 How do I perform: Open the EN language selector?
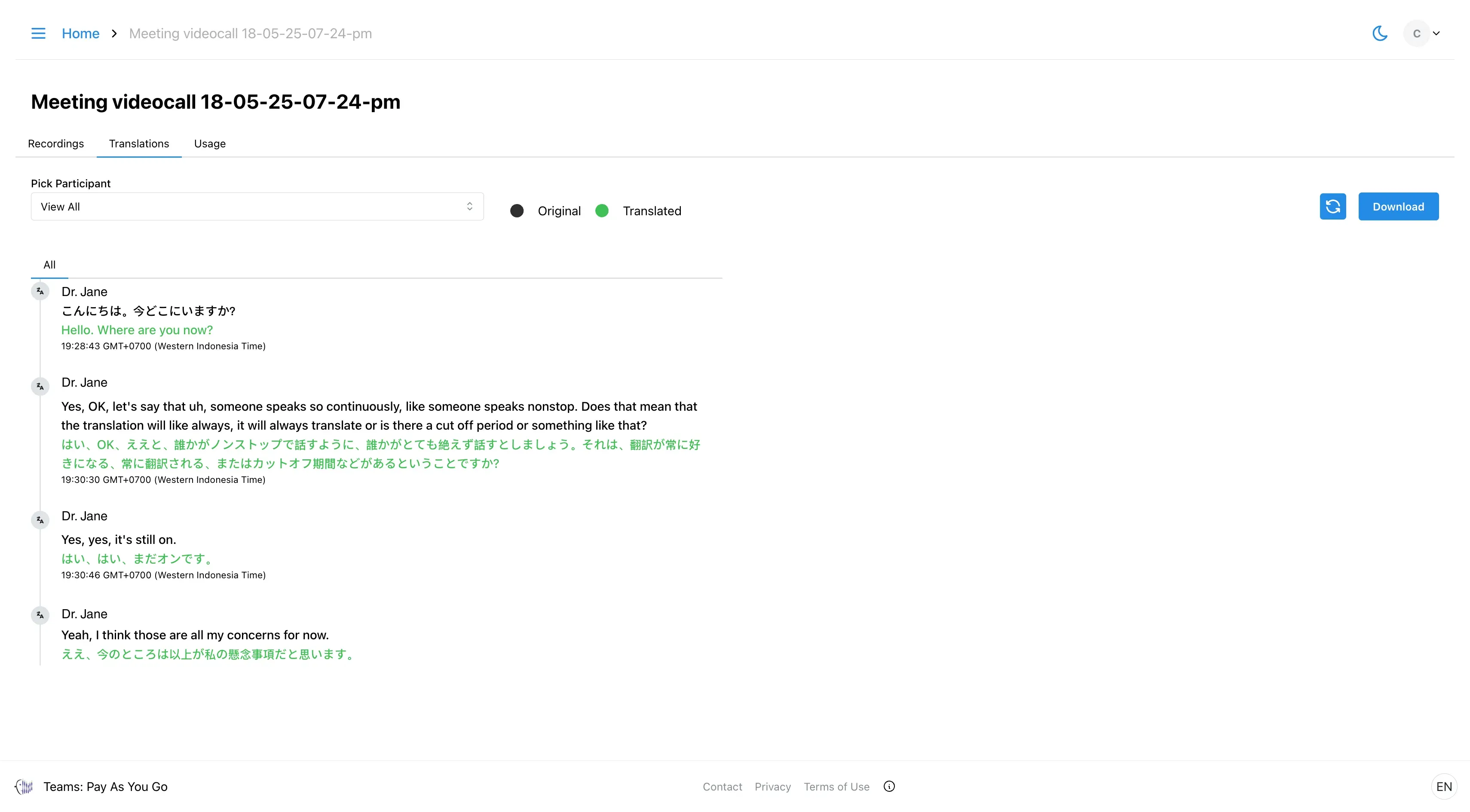click(x=1444, y=787)
